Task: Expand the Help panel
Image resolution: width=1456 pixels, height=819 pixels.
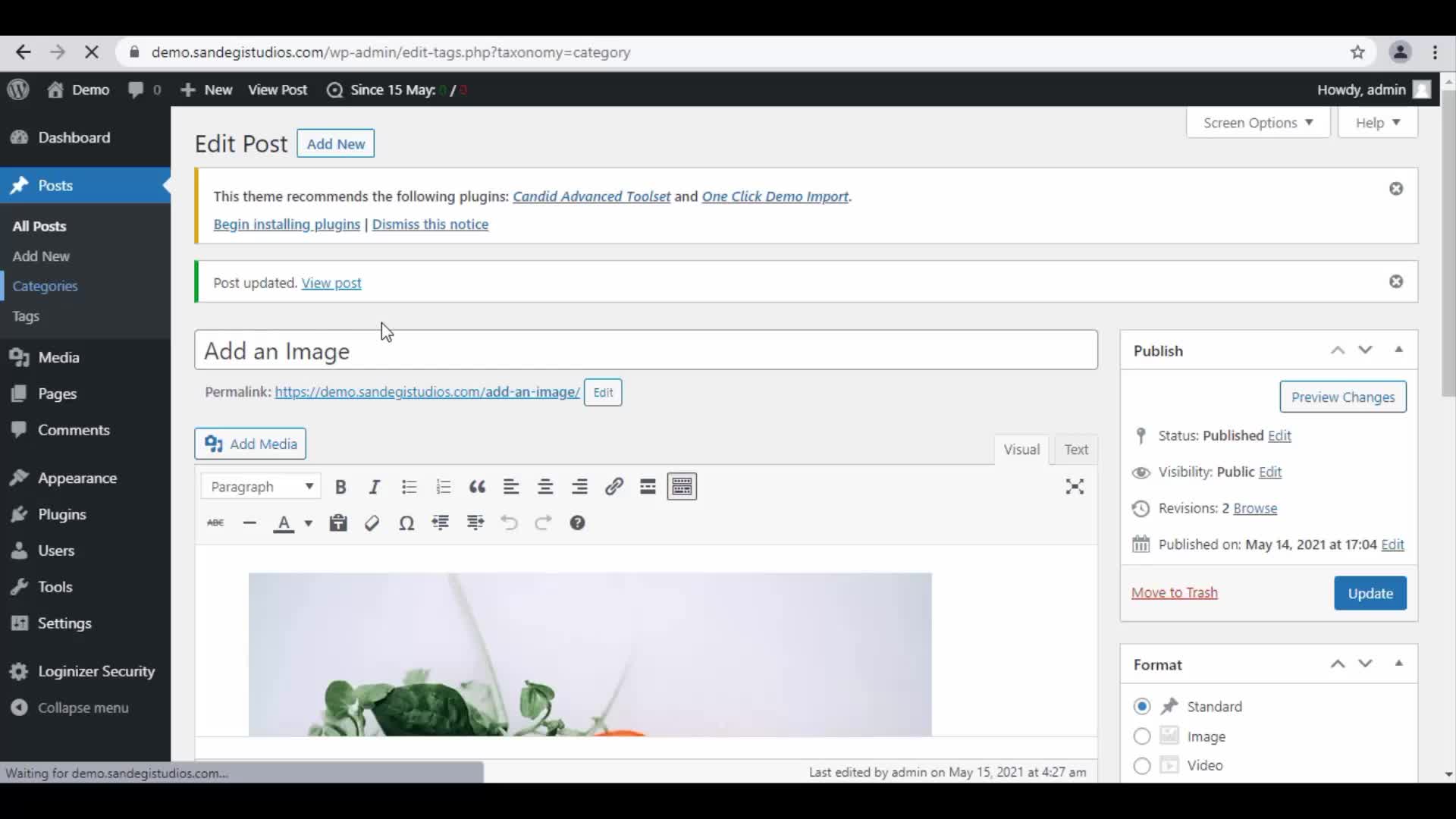Action: point(1378,123)
